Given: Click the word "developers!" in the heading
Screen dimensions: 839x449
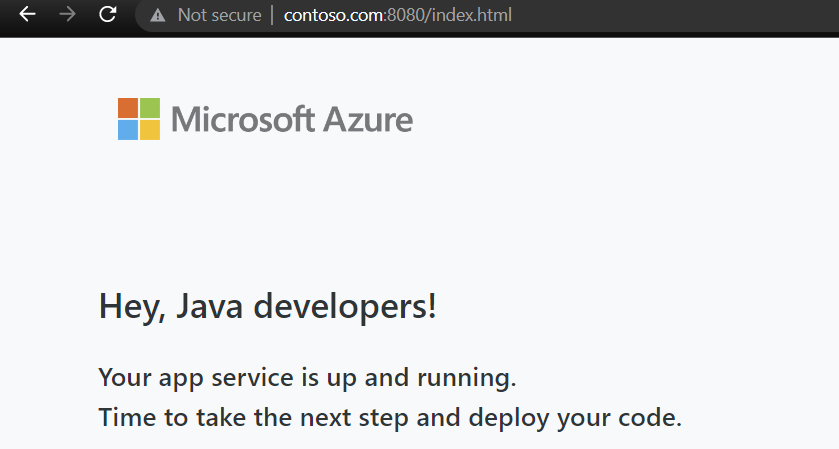Looking at the screenshot, I should point(345,307).
